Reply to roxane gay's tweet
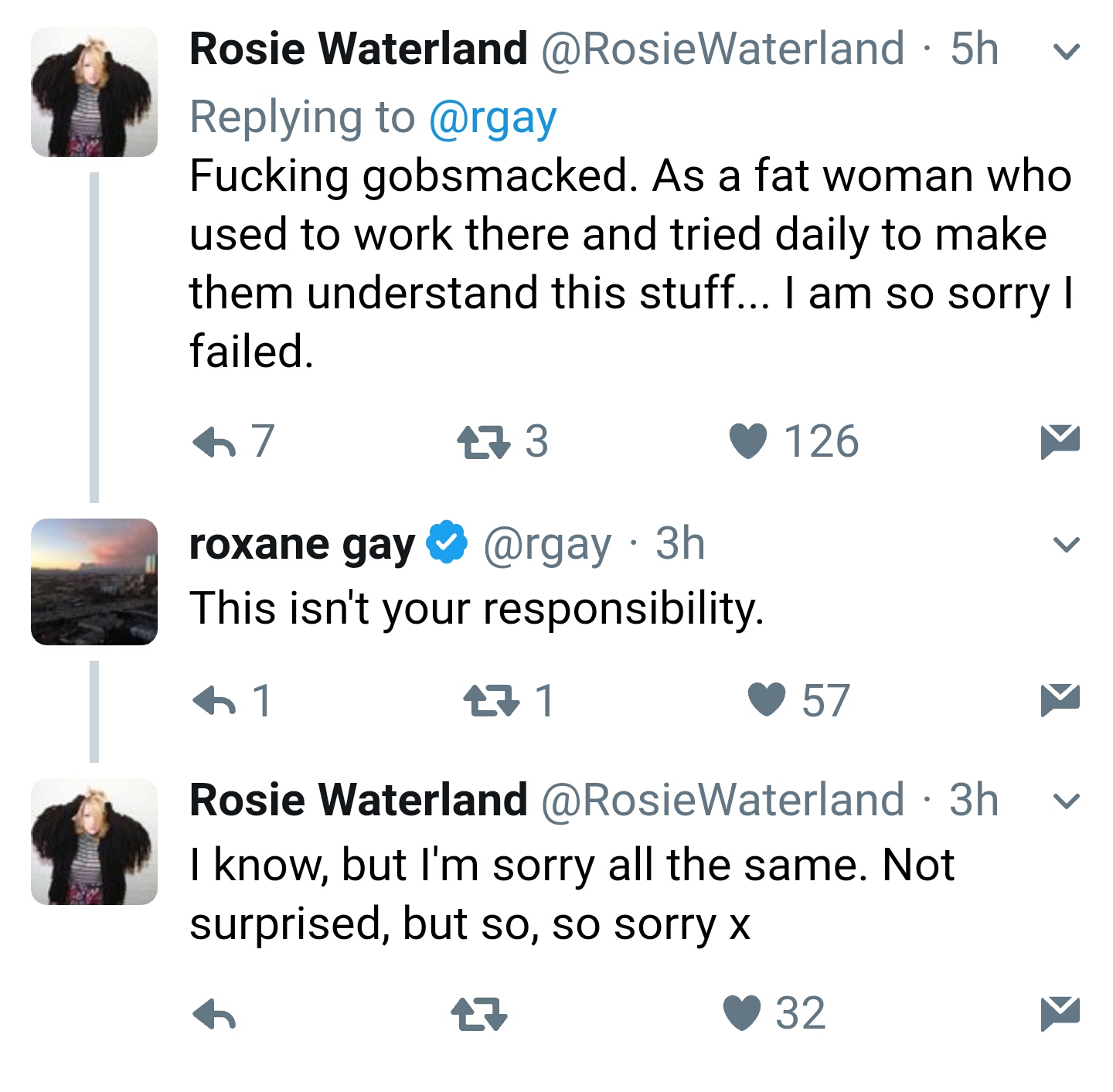The width and height of the screenshot is (1113, 1092). (x=214, y=701)
